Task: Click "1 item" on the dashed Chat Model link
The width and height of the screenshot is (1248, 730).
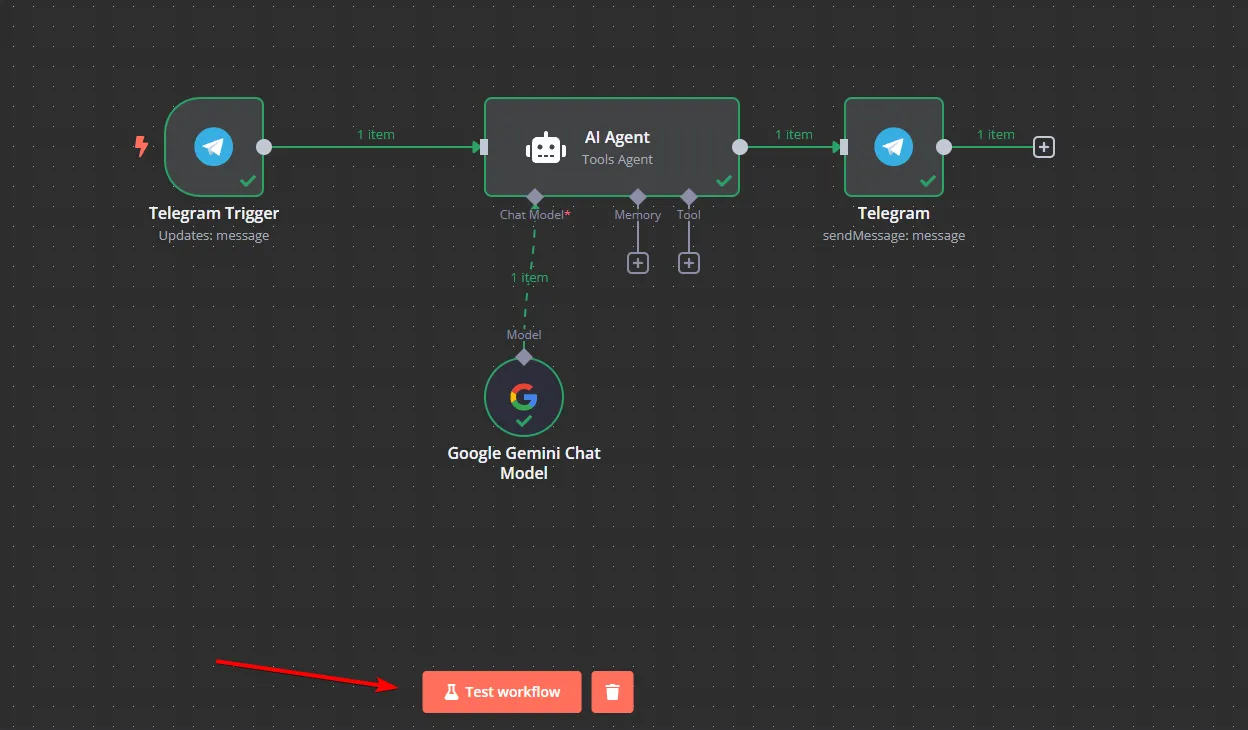Action: click(x=529, y=277)
